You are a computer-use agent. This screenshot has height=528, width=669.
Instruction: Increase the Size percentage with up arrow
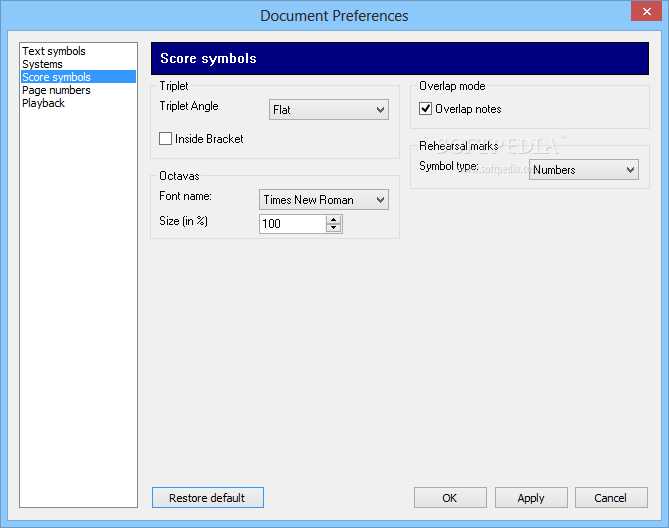pos(334,219)
